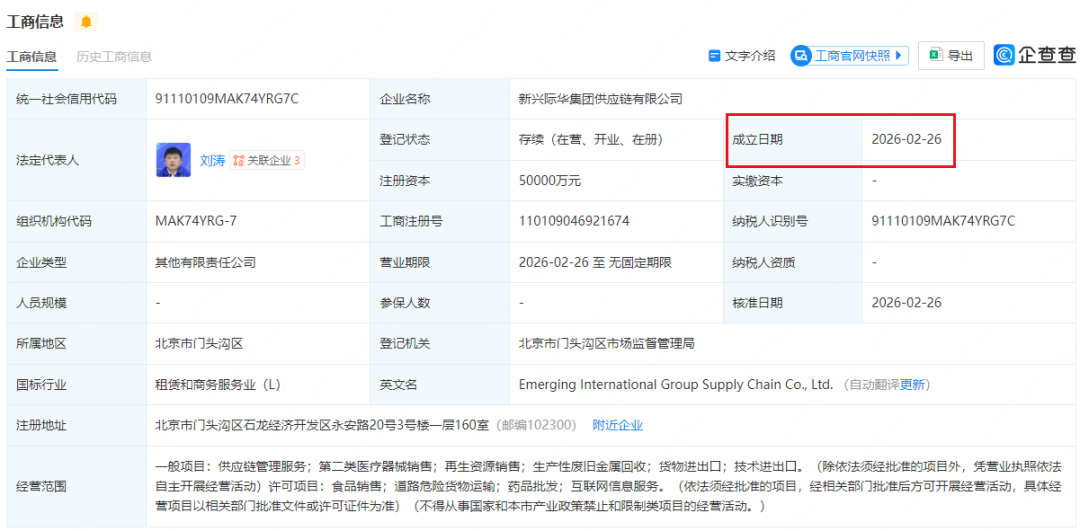Click the 经营范围 label cell
The width and height of the screenshot is (1080, 531).
pos(76,486)
